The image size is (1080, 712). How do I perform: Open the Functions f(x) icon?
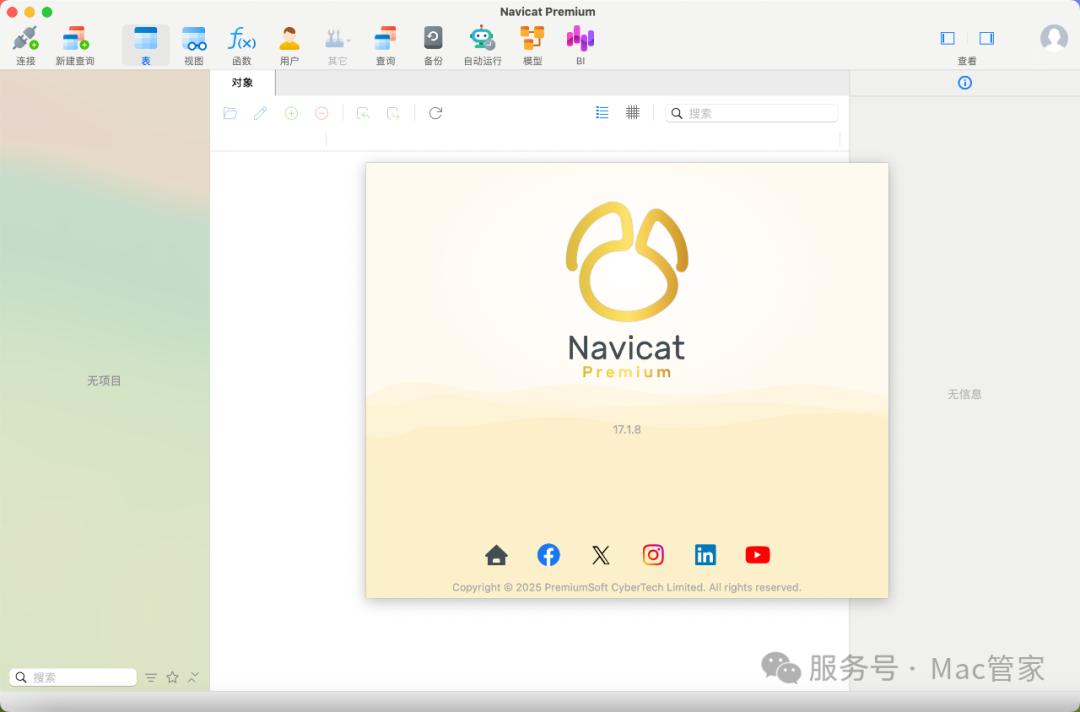click(242, 40)
